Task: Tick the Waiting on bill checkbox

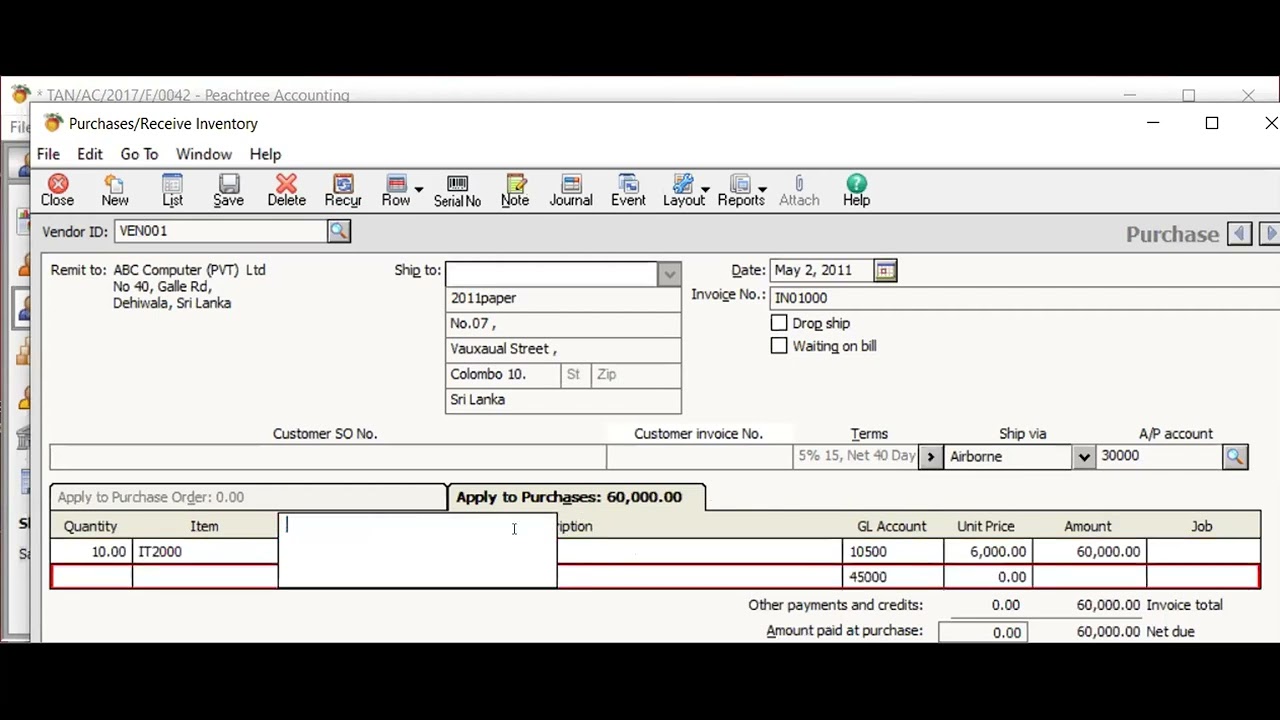Action: tap(779, 346)
